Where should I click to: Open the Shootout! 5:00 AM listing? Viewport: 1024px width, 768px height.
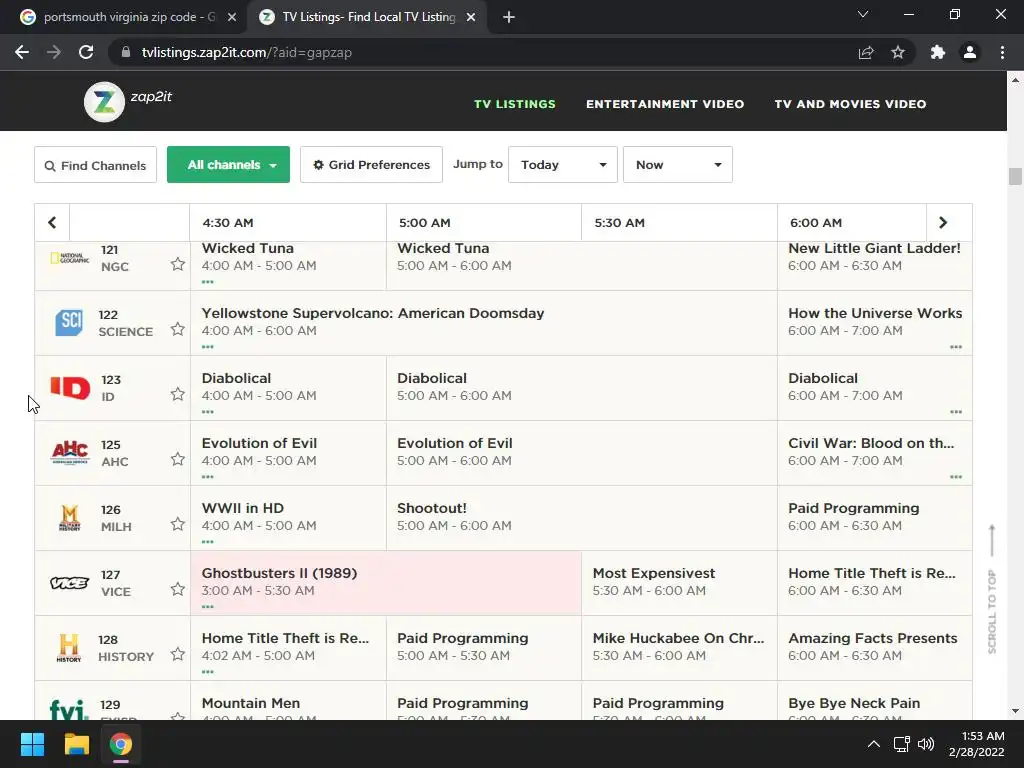tap(582, 517)
